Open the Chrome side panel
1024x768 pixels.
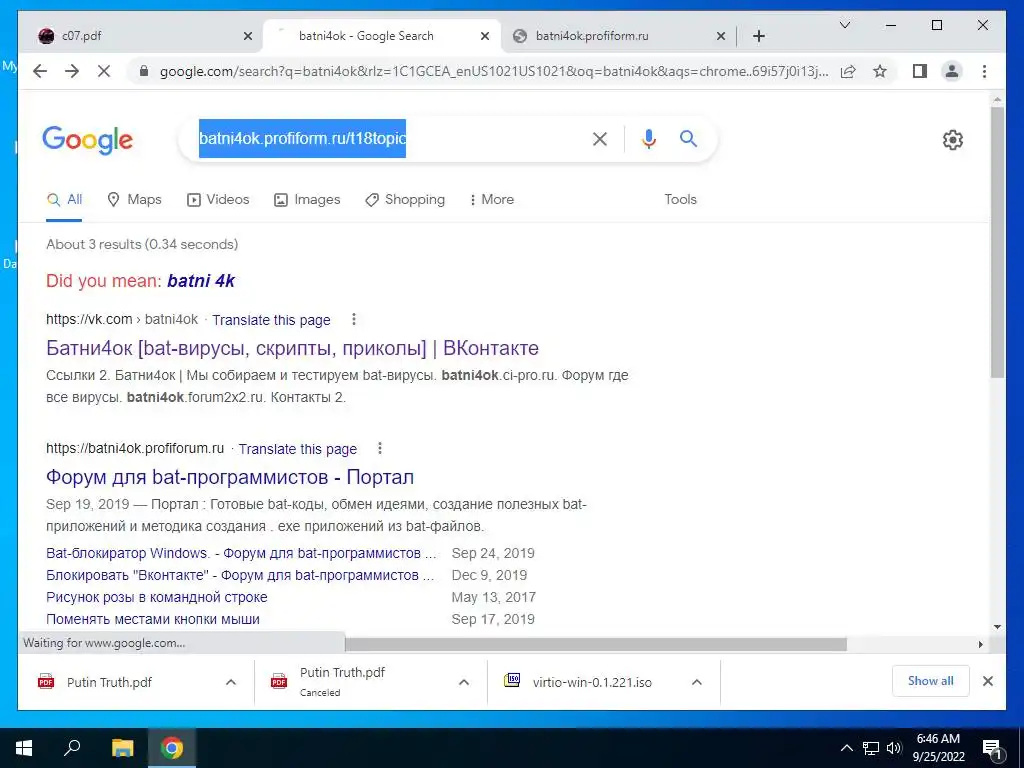920,71
